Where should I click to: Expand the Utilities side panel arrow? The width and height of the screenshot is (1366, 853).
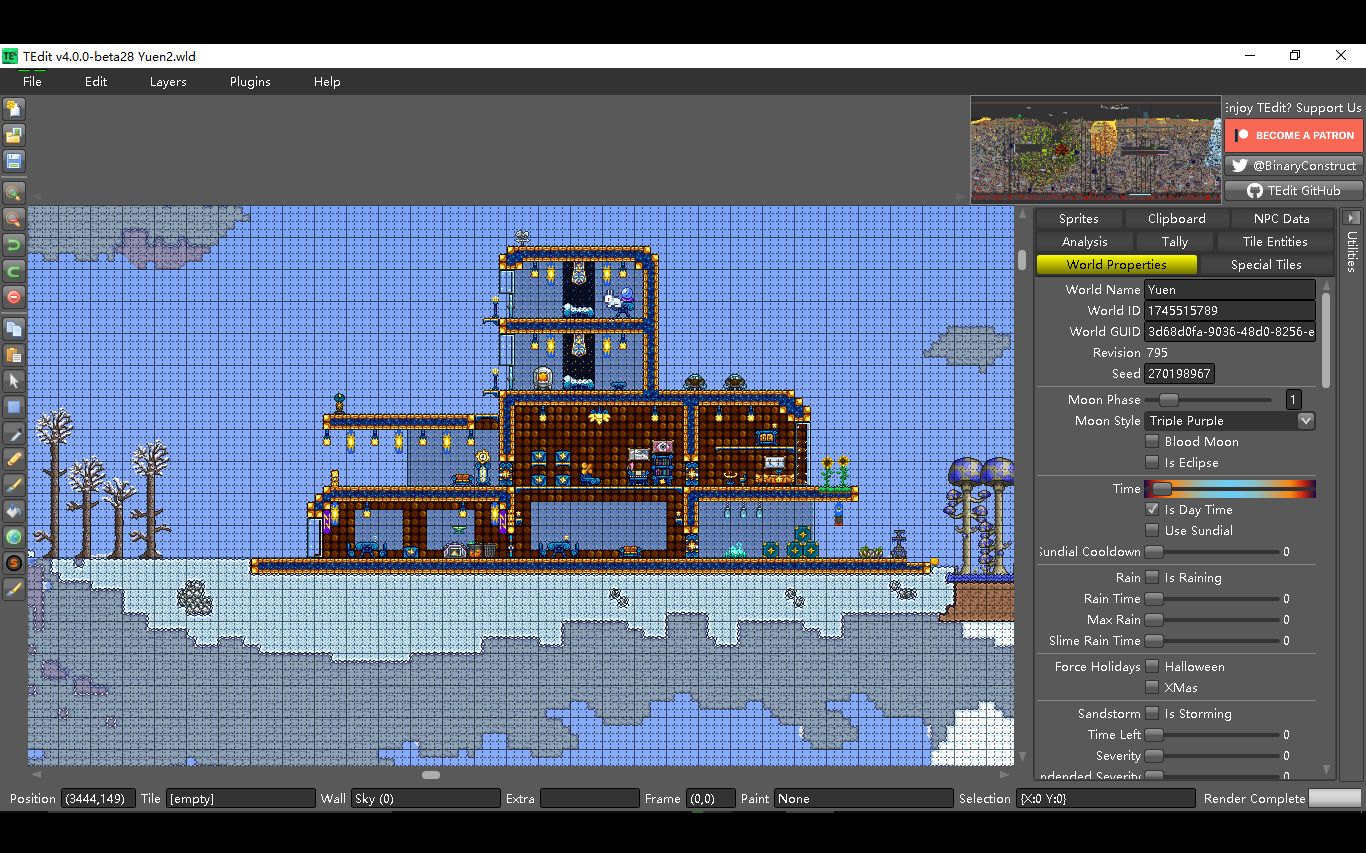click(1351, 218)
